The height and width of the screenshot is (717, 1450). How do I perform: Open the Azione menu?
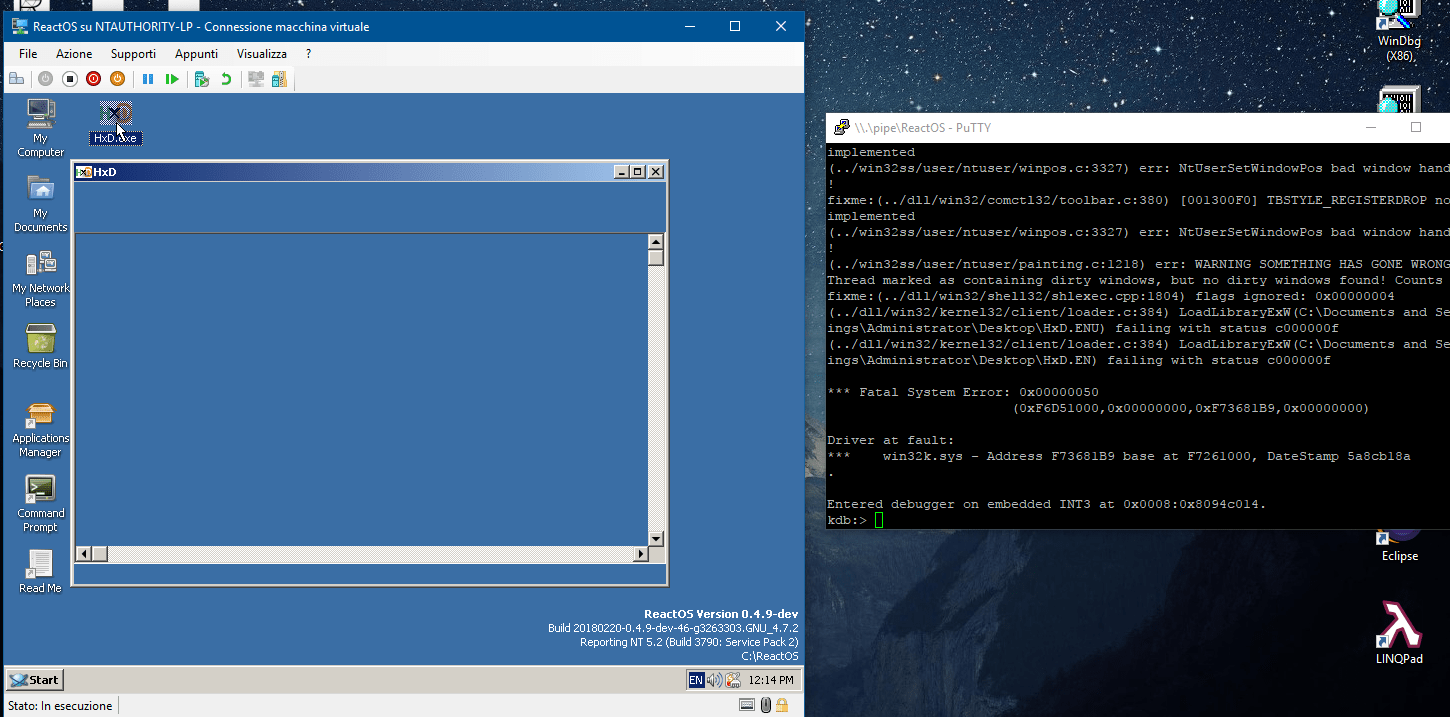(x=74, y=53)
